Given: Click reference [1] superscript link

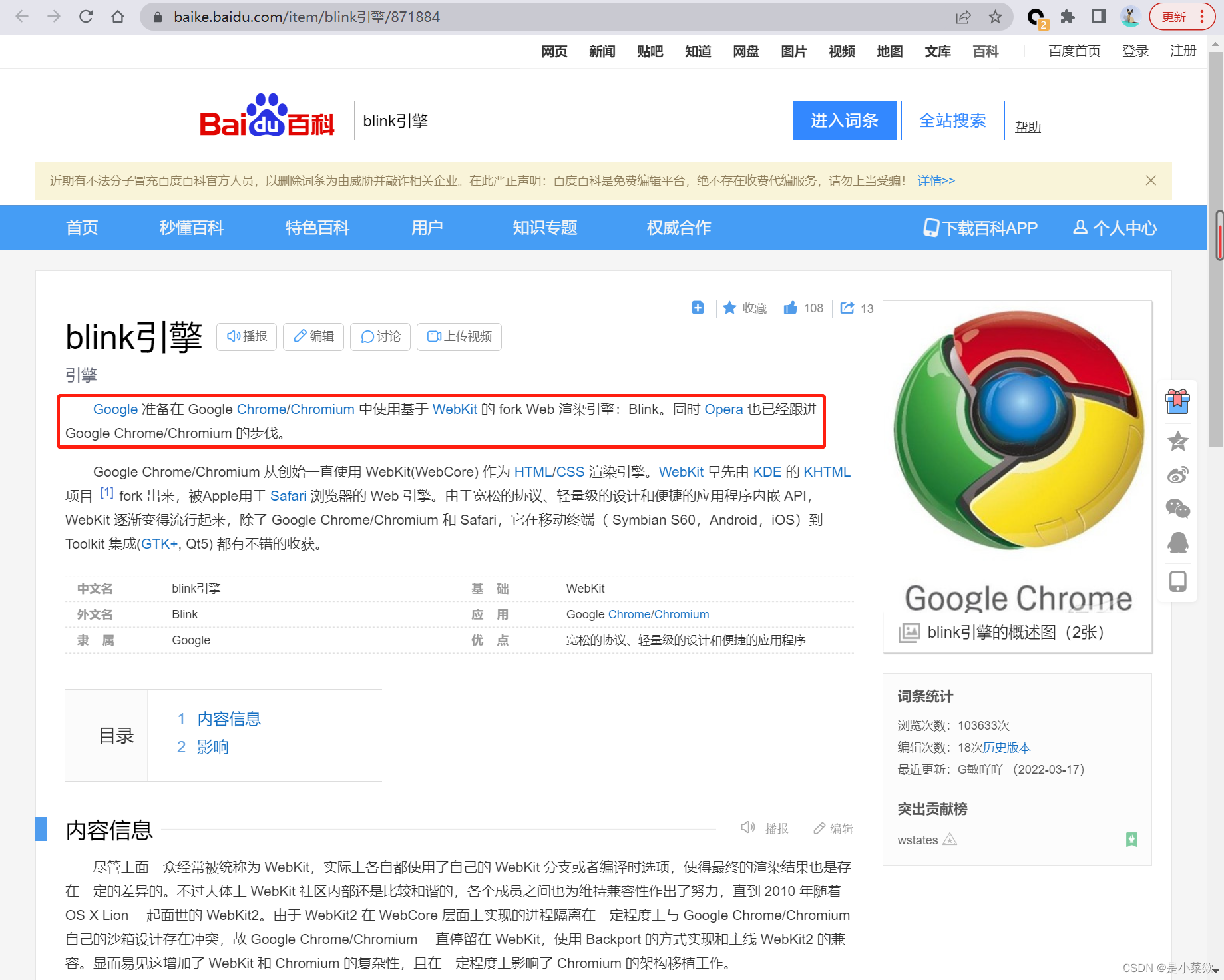Looking at the screenshot, I should click(x=107, y=493).
